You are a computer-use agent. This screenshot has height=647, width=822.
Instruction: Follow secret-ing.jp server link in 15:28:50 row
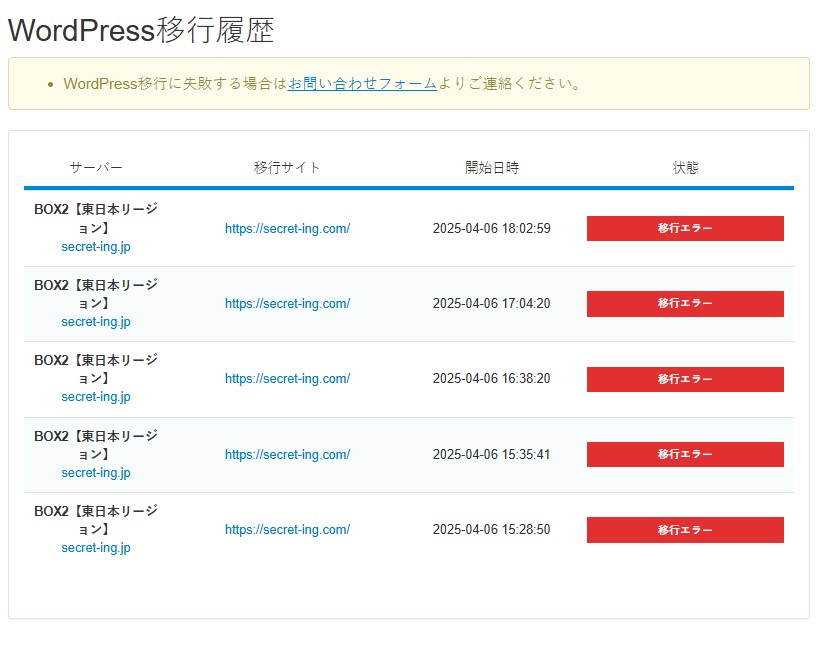(96, 548)
